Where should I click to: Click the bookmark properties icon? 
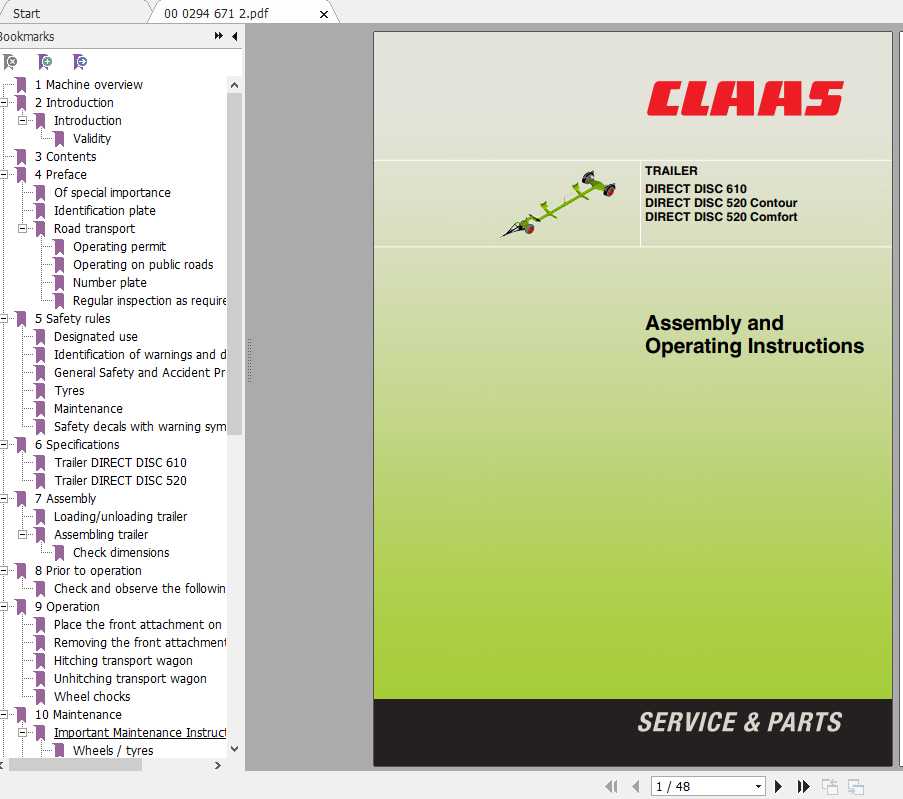80,61
